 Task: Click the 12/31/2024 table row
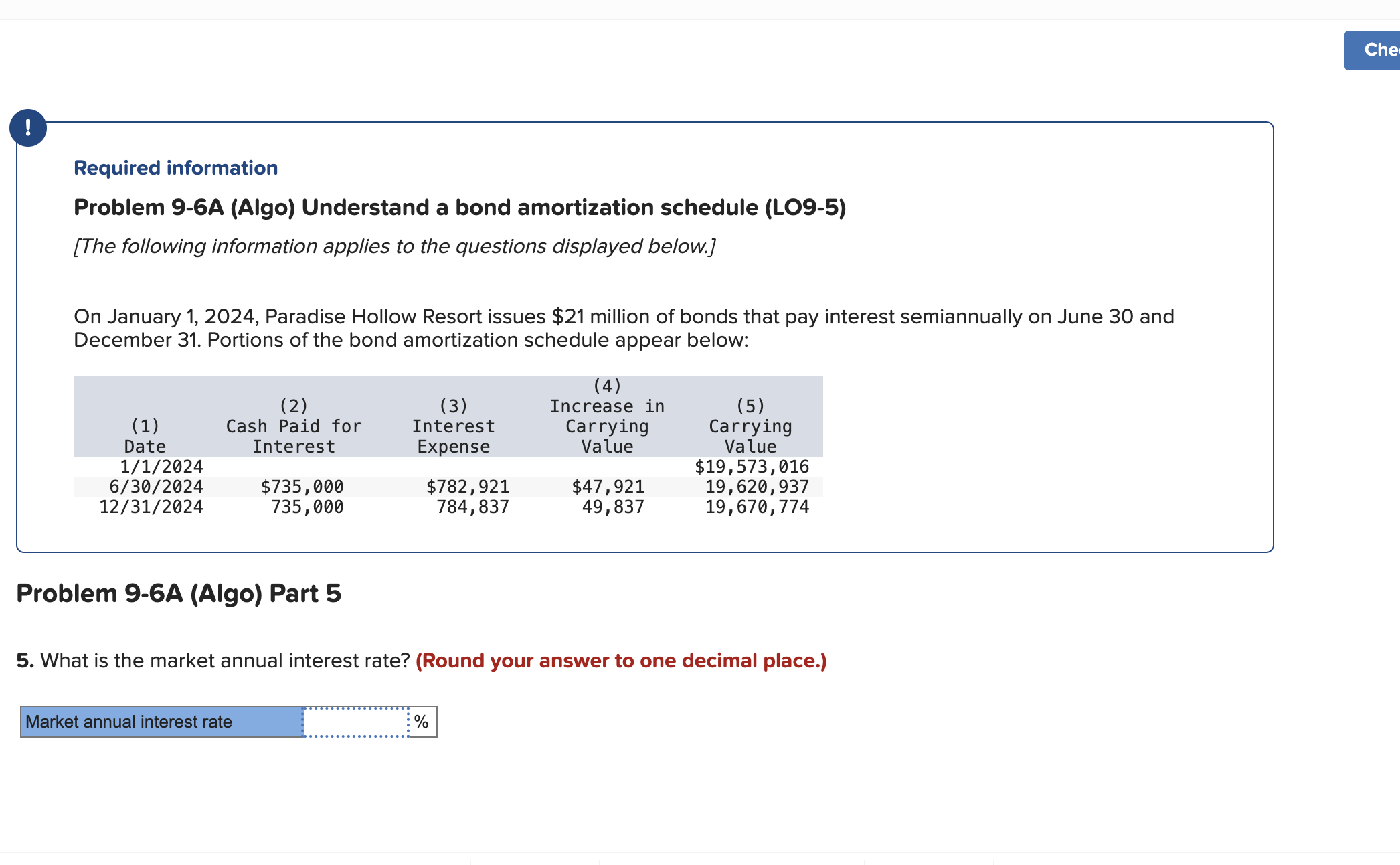click(151, 507)
